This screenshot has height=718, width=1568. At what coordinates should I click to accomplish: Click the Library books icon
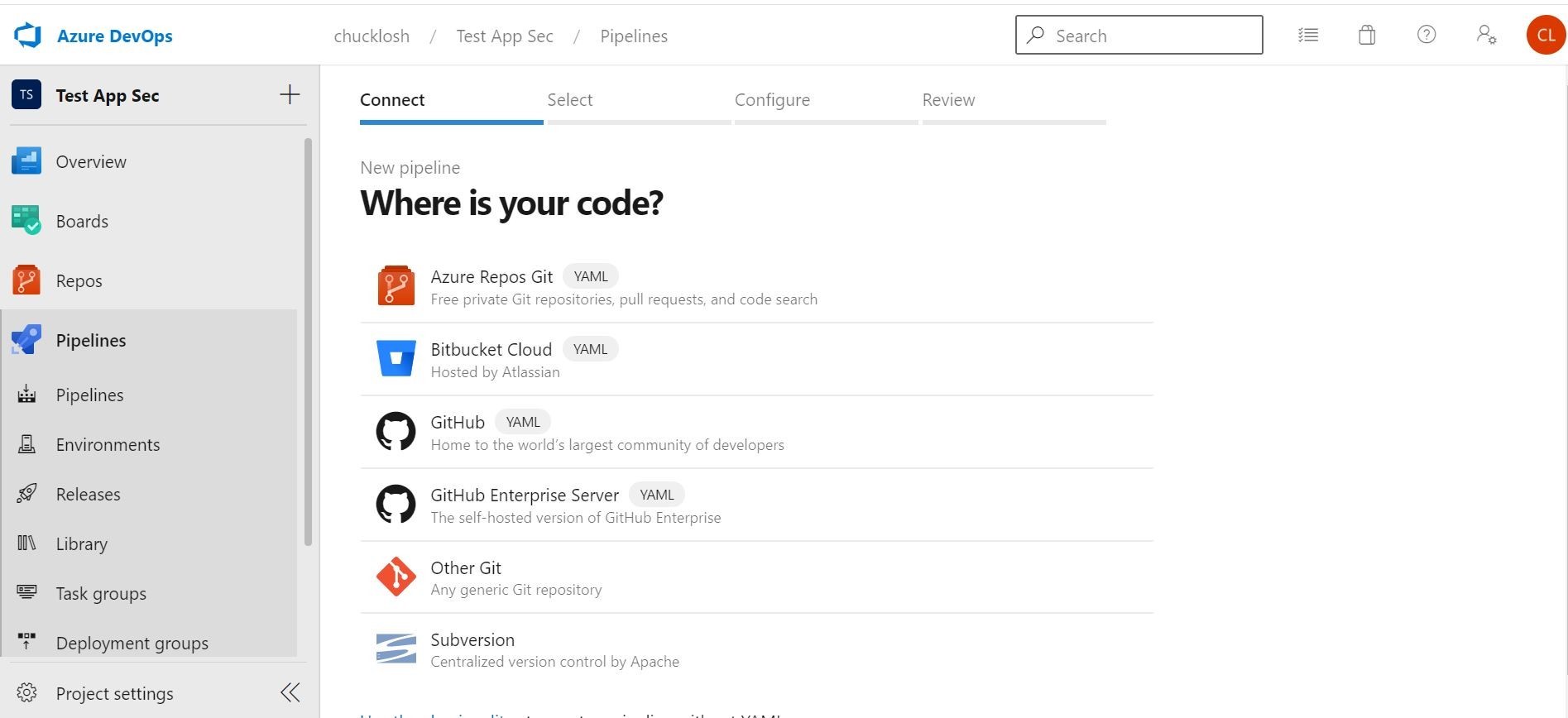click(26, 543)
